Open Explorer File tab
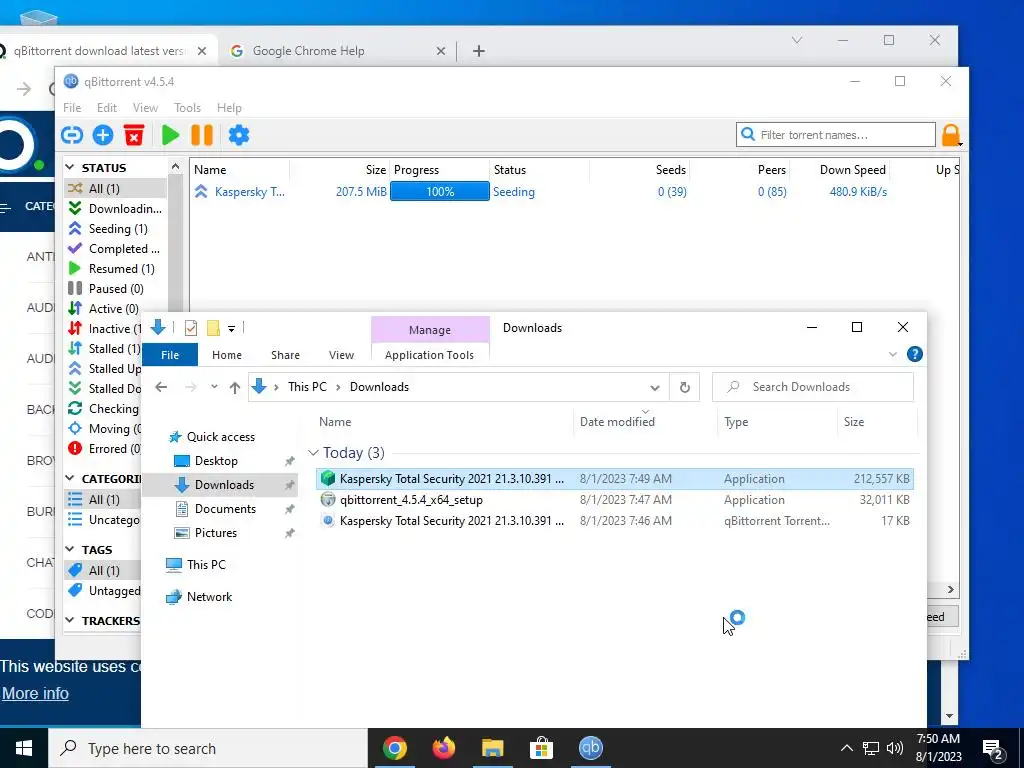This screenshot has width=1024, height=768. click(170, 355)
